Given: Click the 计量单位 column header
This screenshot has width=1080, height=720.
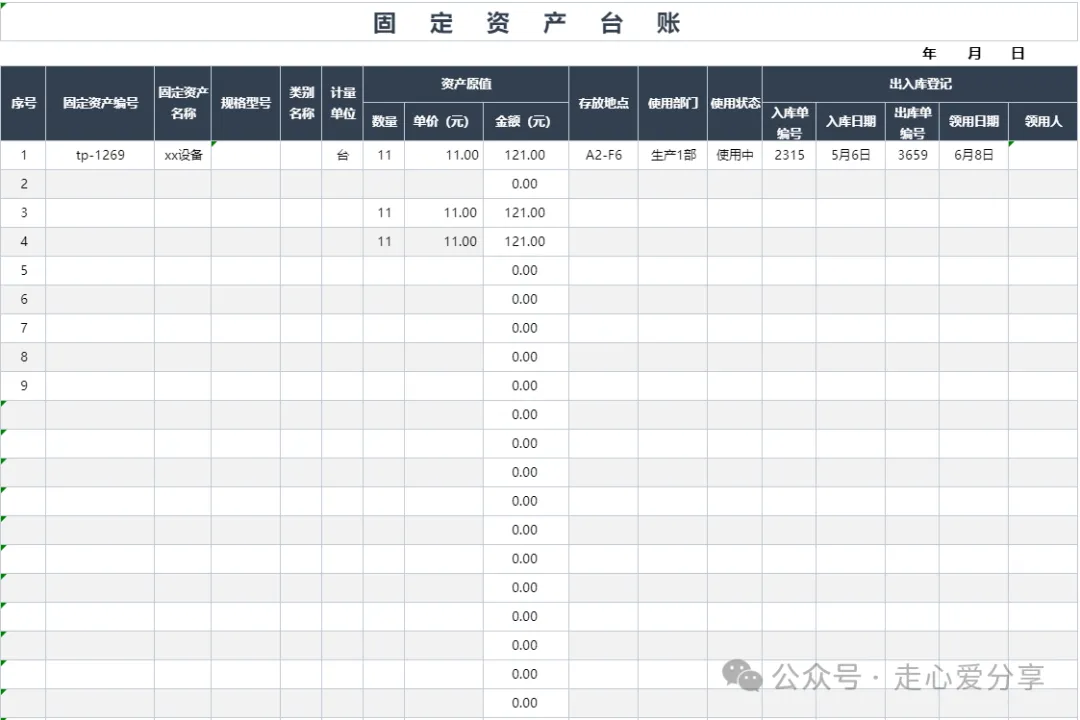Looking at the screenshot, I should coord(342,103).
